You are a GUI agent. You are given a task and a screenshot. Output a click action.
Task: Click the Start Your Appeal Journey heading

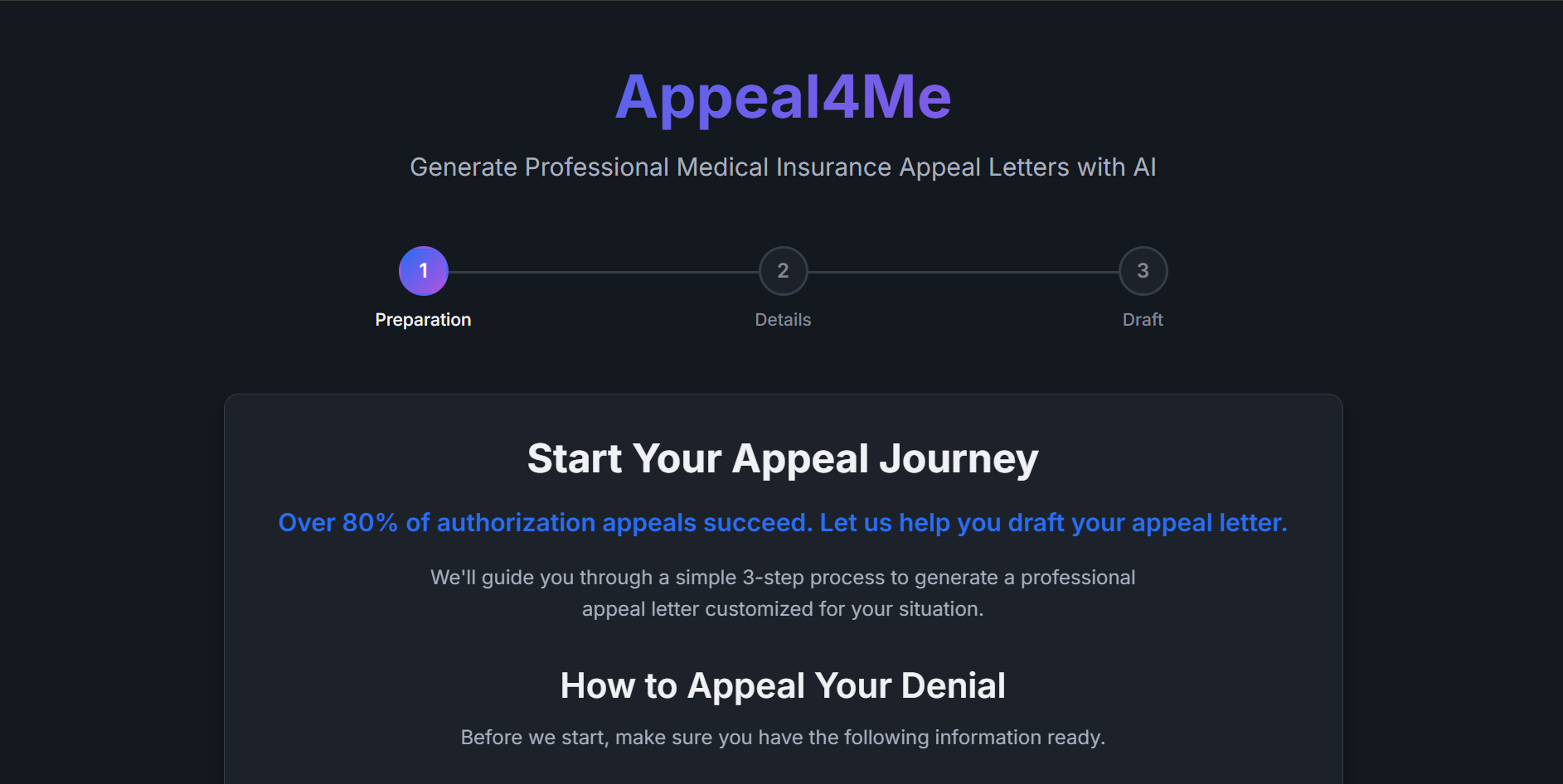(x=783, y=458)
